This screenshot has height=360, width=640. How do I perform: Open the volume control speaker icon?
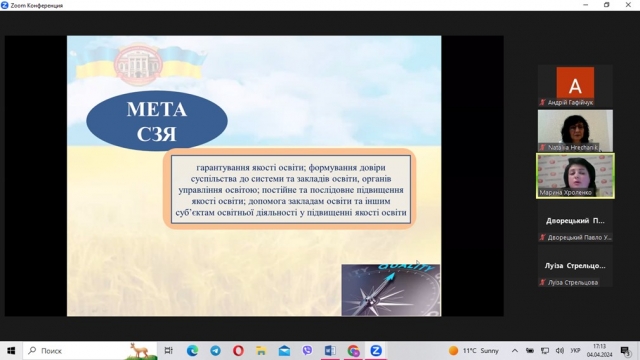point(560,351)
